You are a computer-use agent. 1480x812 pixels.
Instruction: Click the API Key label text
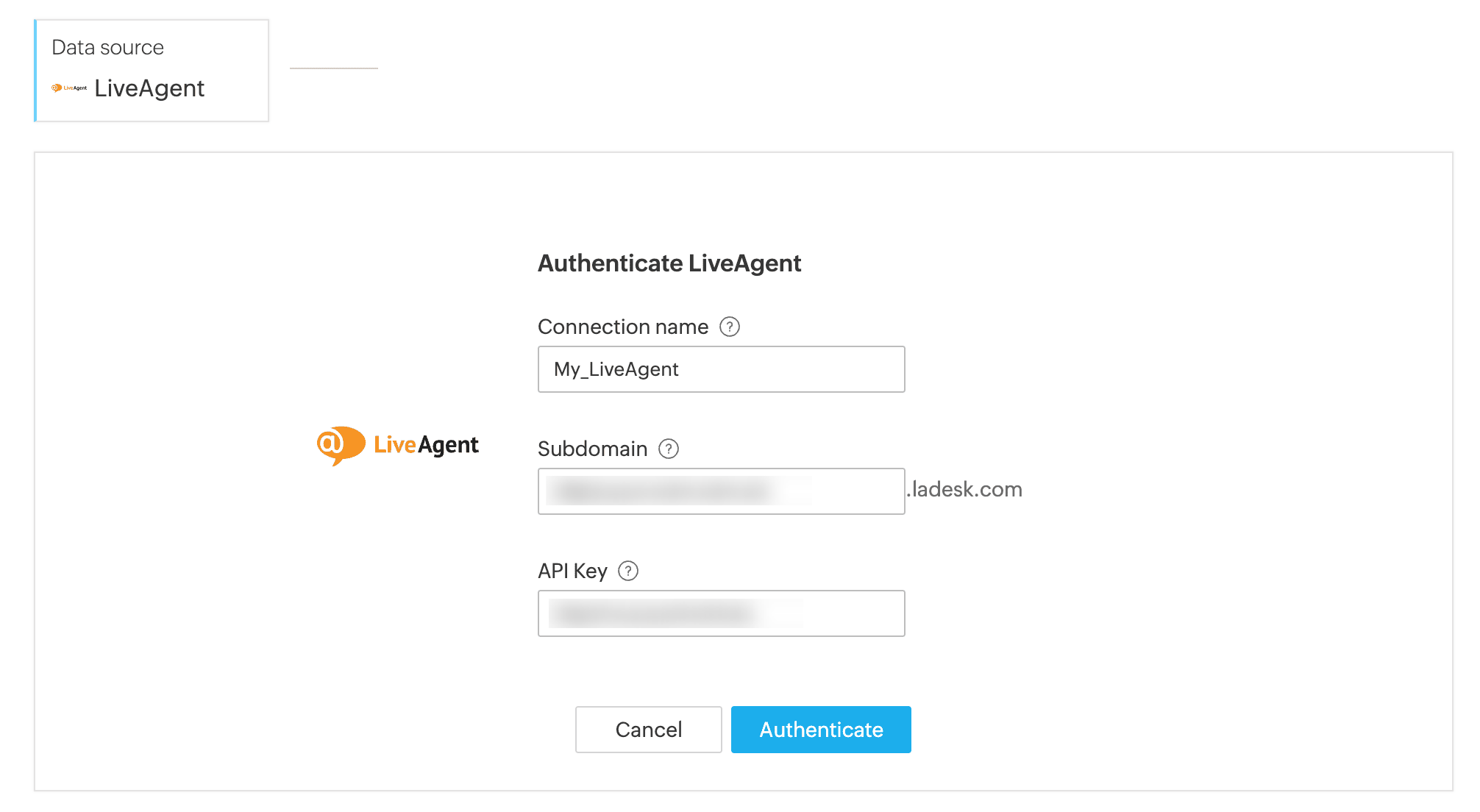(x=572, y=571)
